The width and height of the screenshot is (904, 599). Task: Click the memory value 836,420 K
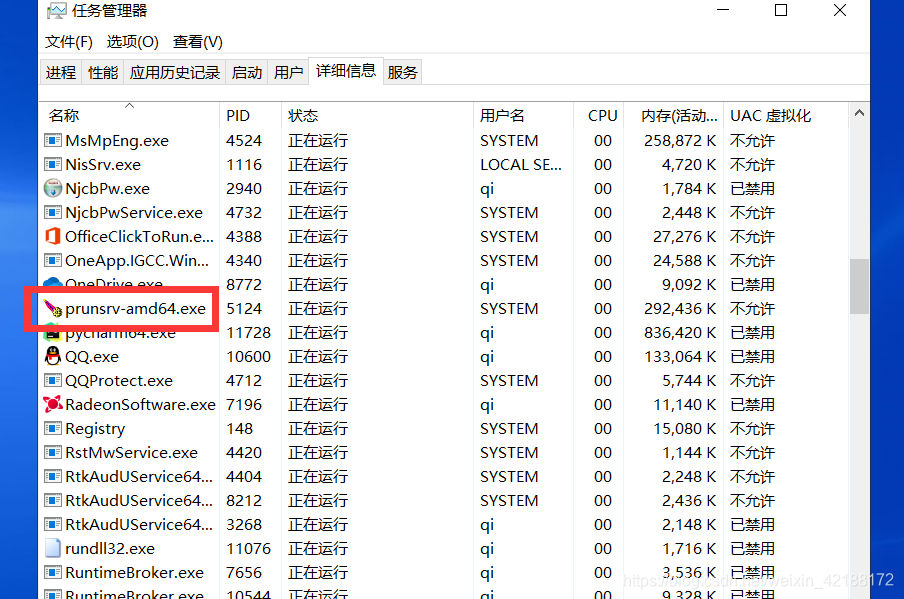[680, 332]
